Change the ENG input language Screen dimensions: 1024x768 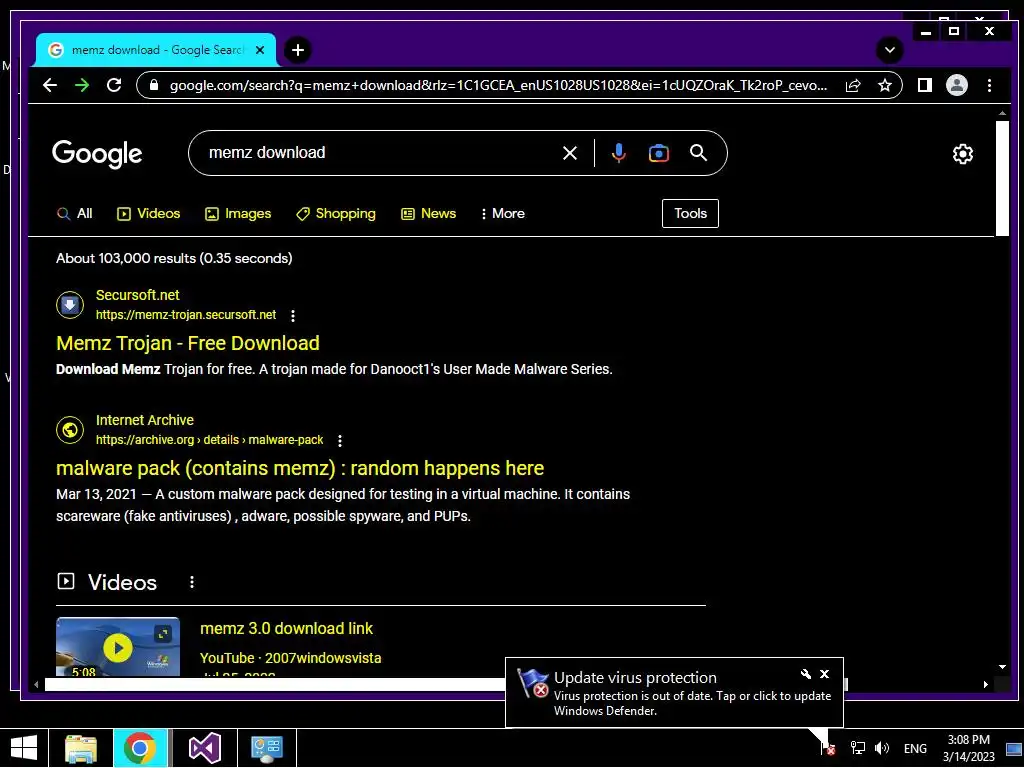click(x=915, y=748)
